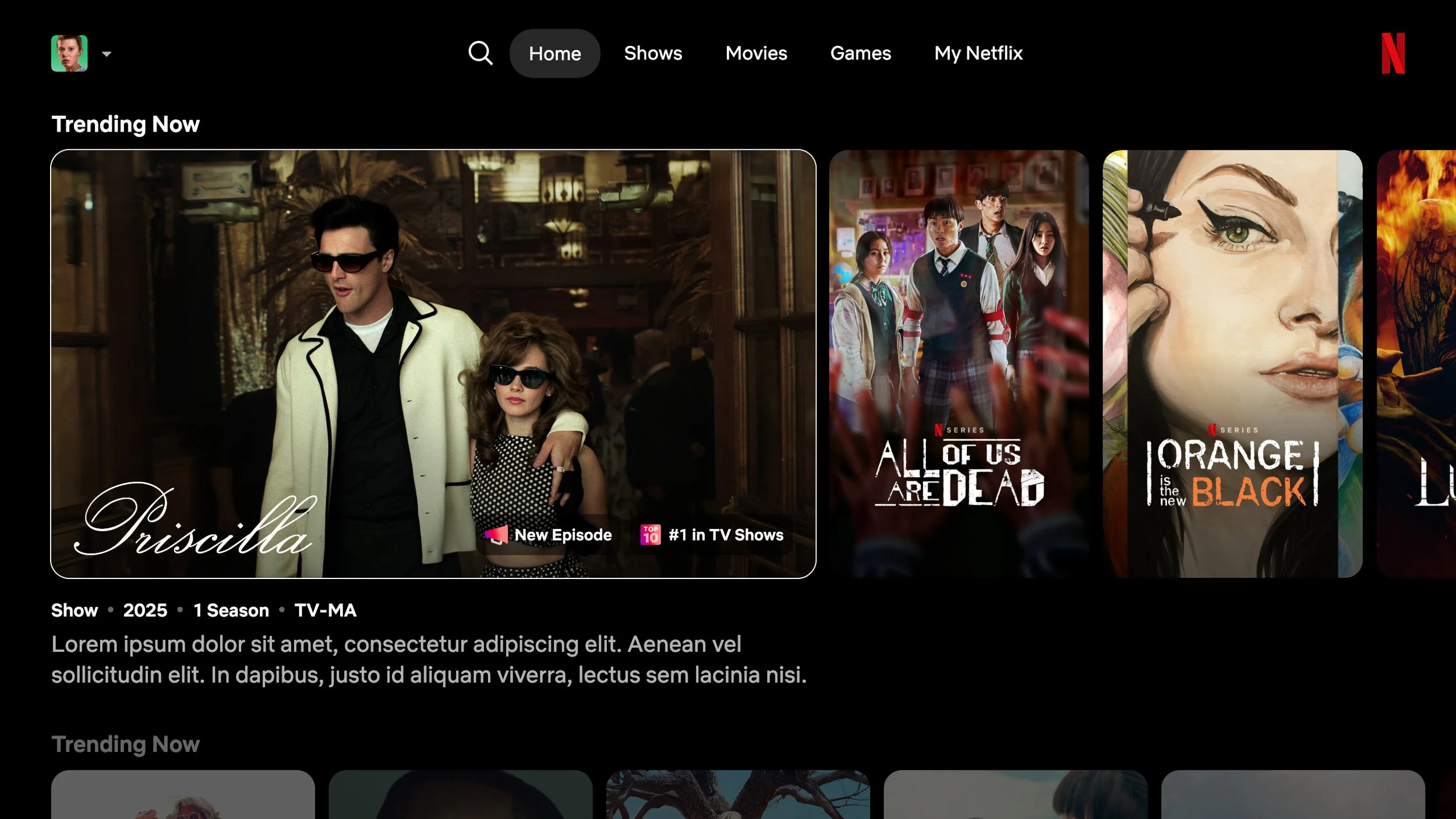Open first thumbnail in lower Trending row
1456x819 pixels.
click(183, 794)
